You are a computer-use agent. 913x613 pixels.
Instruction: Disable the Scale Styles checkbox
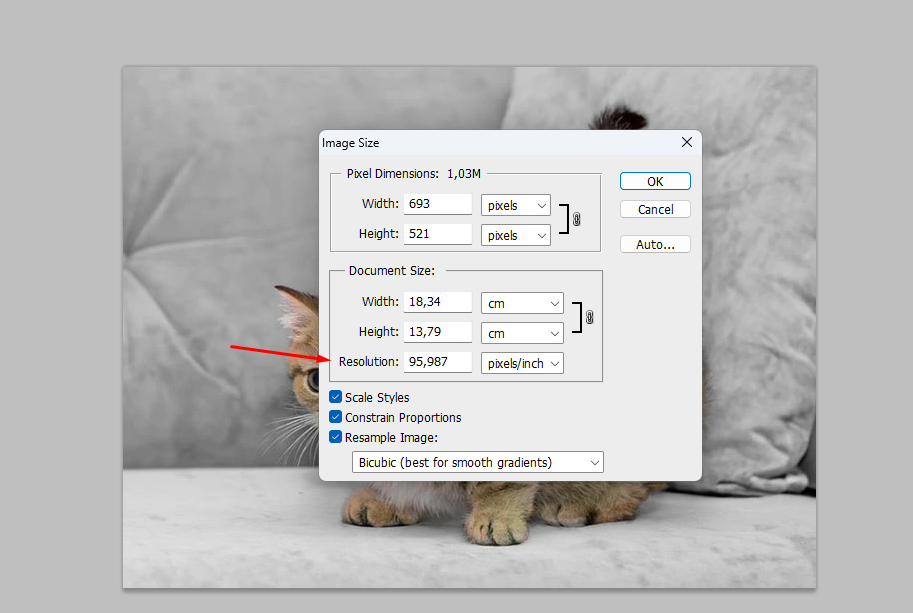point(336,397)
